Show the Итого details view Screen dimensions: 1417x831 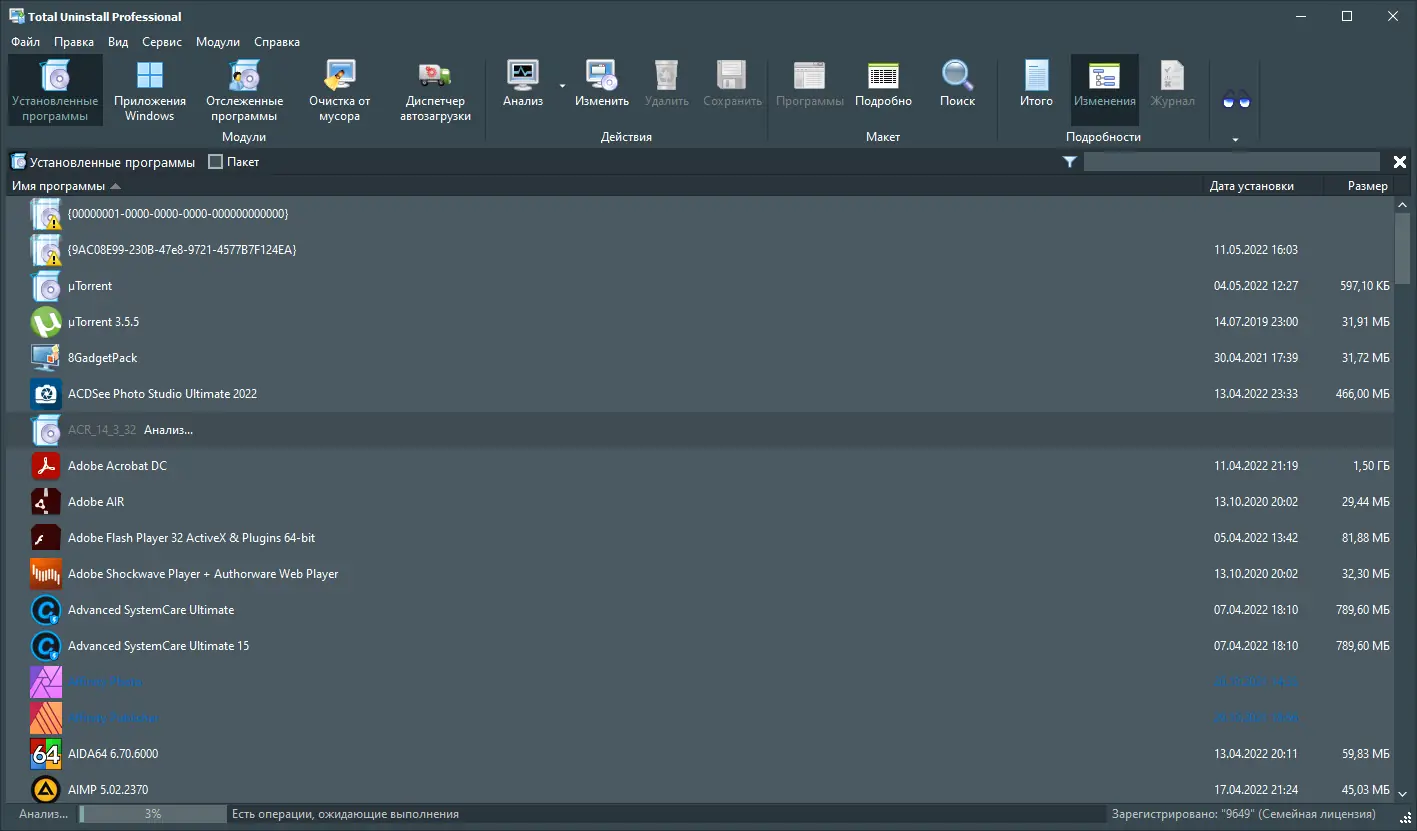pos(1036,84)
